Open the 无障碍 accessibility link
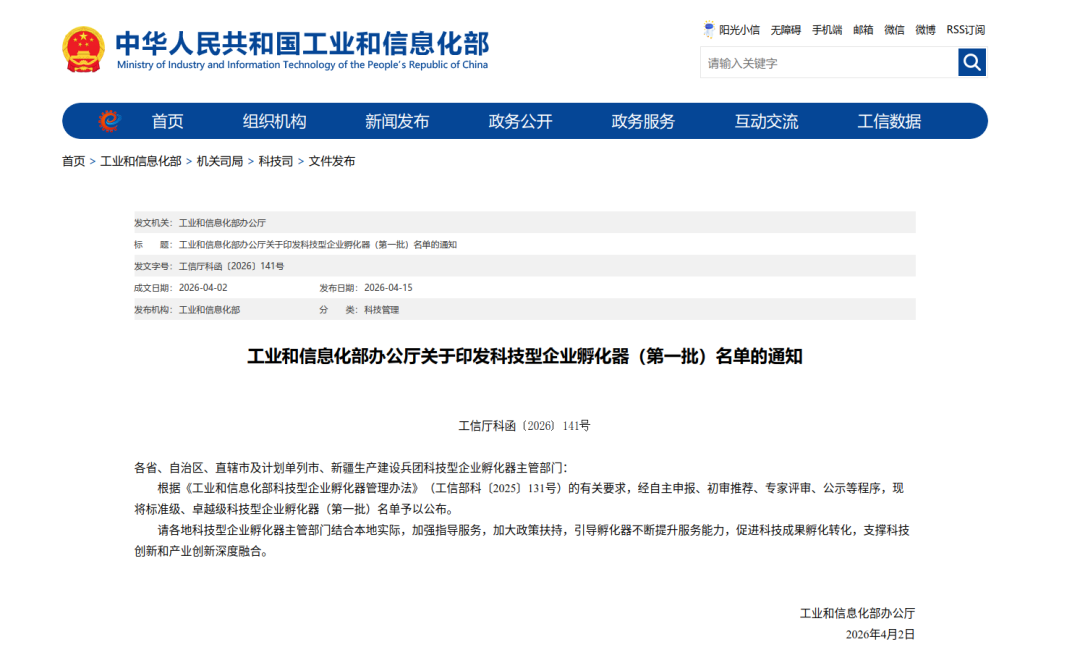Image resolution: width=1080 pixels, height=663 pixels. tap(785, 30)
